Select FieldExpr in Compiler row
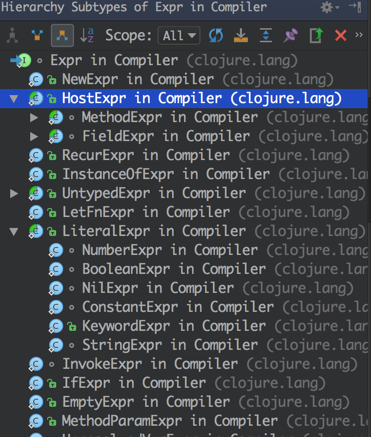The image size is (371, 437). [x=184, y=136]
